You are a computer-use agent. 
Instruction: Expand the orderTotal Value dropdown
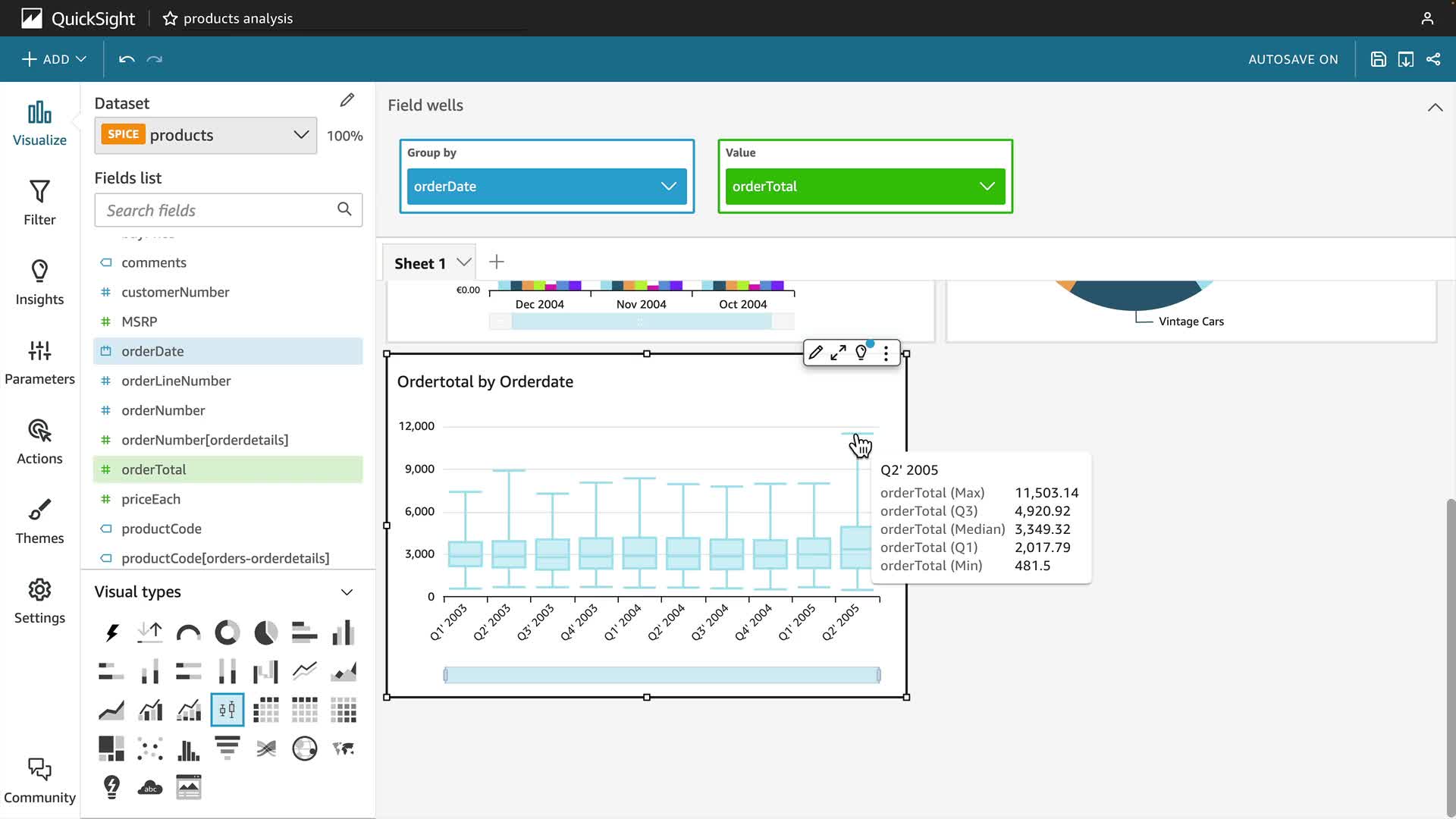(987, 187)
